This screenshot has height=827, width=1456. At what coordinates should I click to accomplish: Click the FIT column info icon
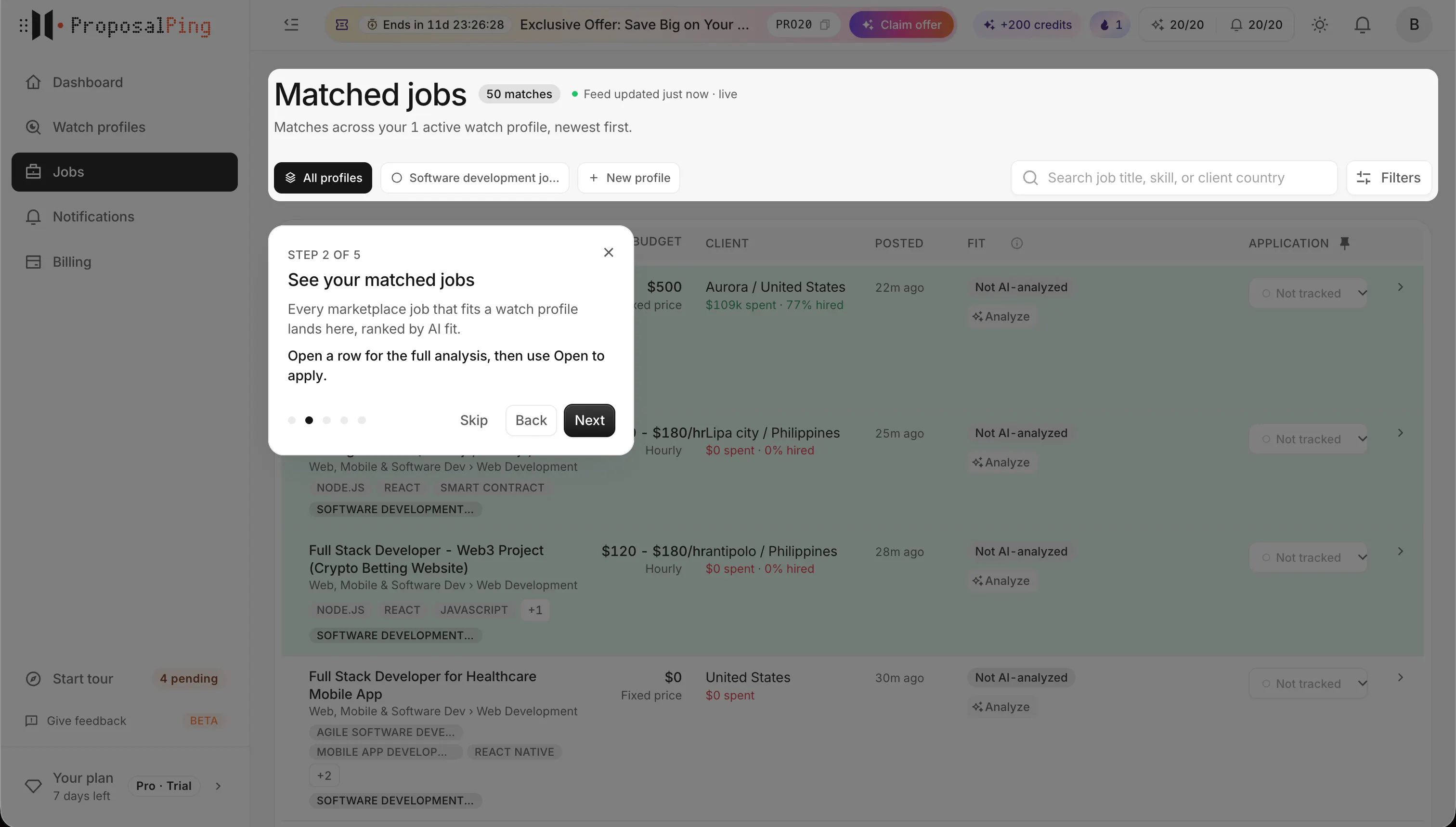pos(1016,243)
